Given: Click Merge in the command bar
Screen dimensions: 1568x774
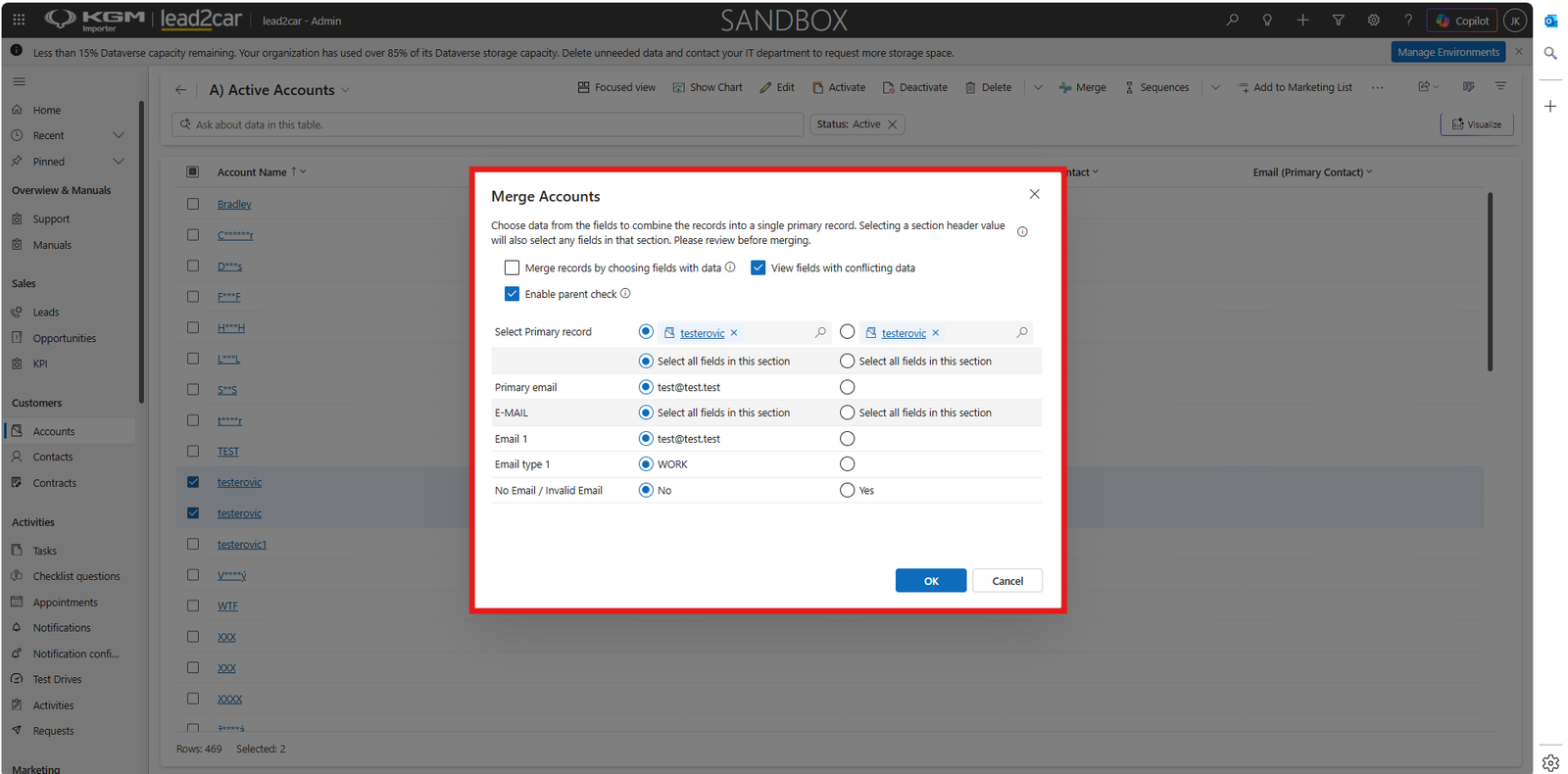Looking at the screenshot, I should [1082, 87].
